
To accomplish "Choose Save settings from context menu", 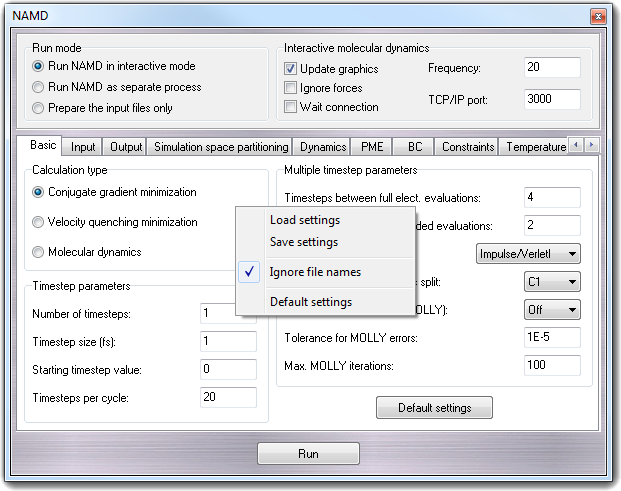I will (304, 242).
